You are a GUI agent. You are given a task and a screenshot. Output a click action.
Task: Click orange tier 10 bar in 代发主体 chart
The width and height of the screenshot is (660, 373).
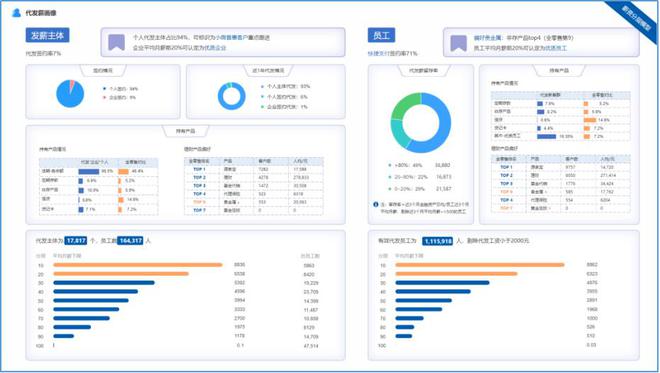coord(138,265)
